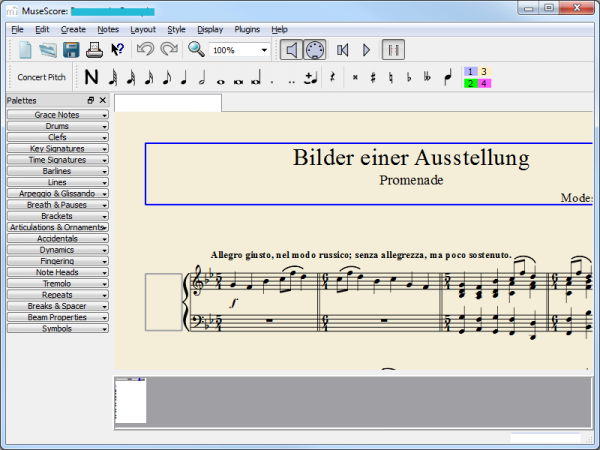Image resolution: width=600 pixels, height=450 pixels.
Task: Rewind playback to start
Action: point(342,50)
